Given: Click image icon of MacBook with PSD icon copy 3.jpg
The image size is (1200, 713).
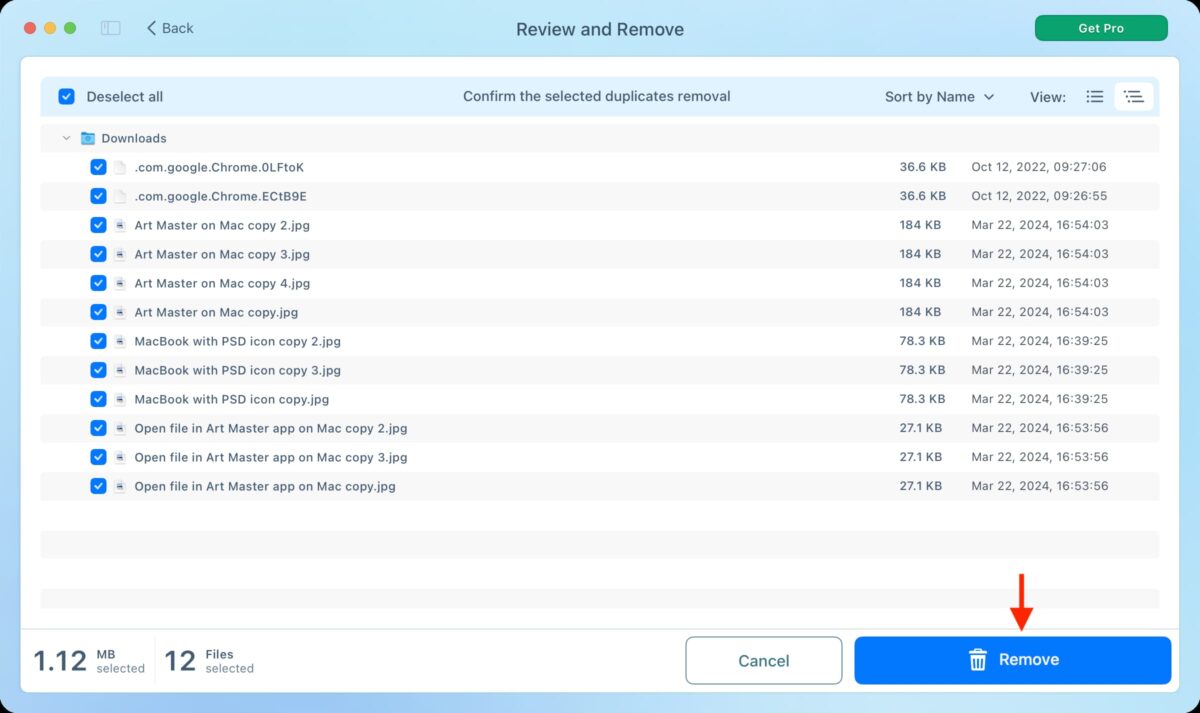Looking at the screenshot, I should 120,371.
